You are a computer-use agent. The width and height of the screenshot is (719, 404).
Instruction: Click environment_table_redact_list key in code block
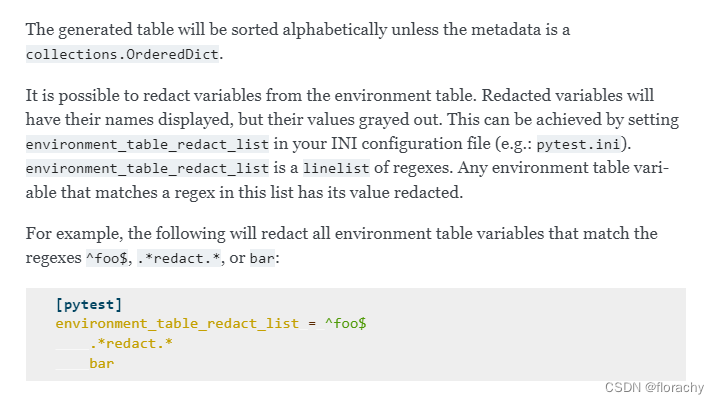177,324
